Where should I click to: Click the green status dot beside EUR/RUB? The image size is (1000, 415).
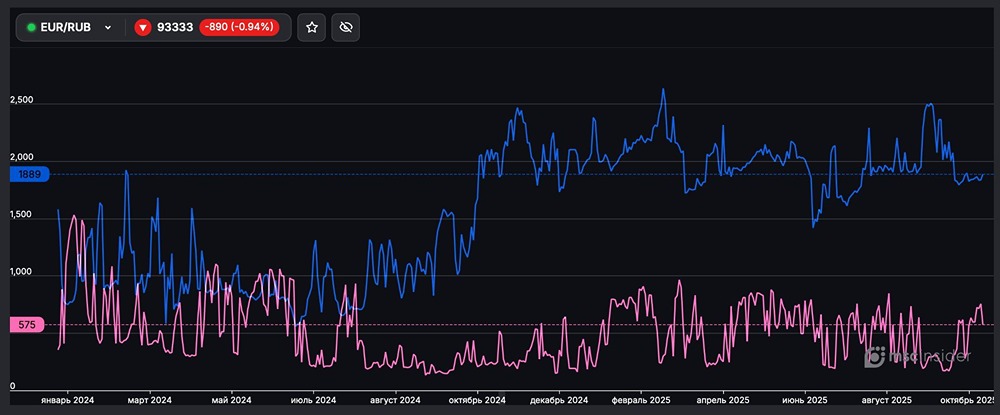(31, 27)
